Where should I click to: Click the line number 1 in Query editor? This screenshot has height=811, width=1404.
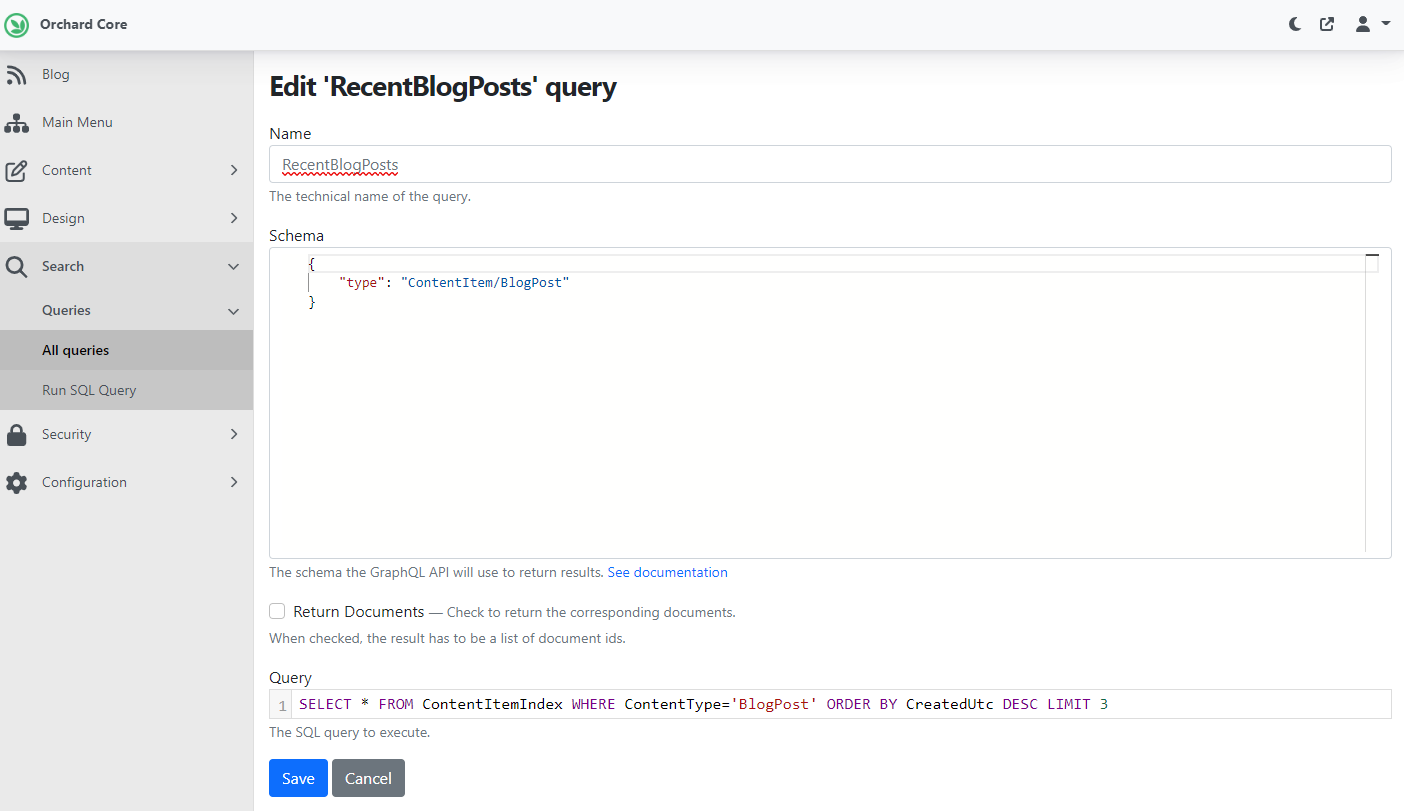282,704
